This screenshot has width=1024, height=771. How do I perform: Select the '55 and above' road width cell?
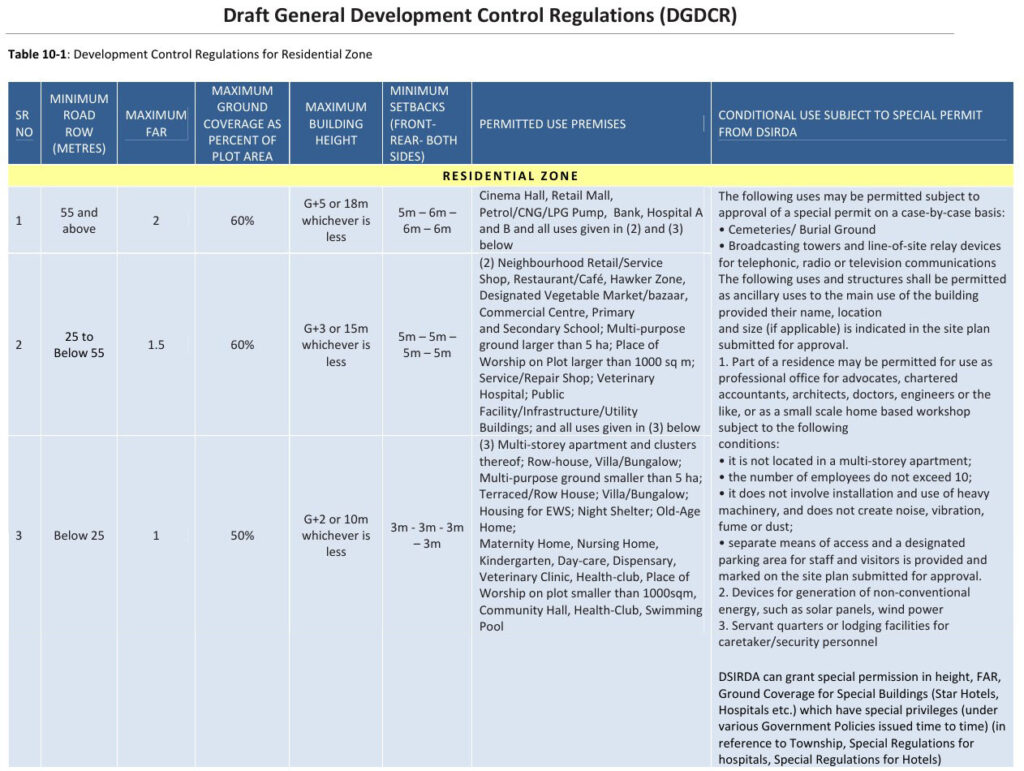(79, 220)
